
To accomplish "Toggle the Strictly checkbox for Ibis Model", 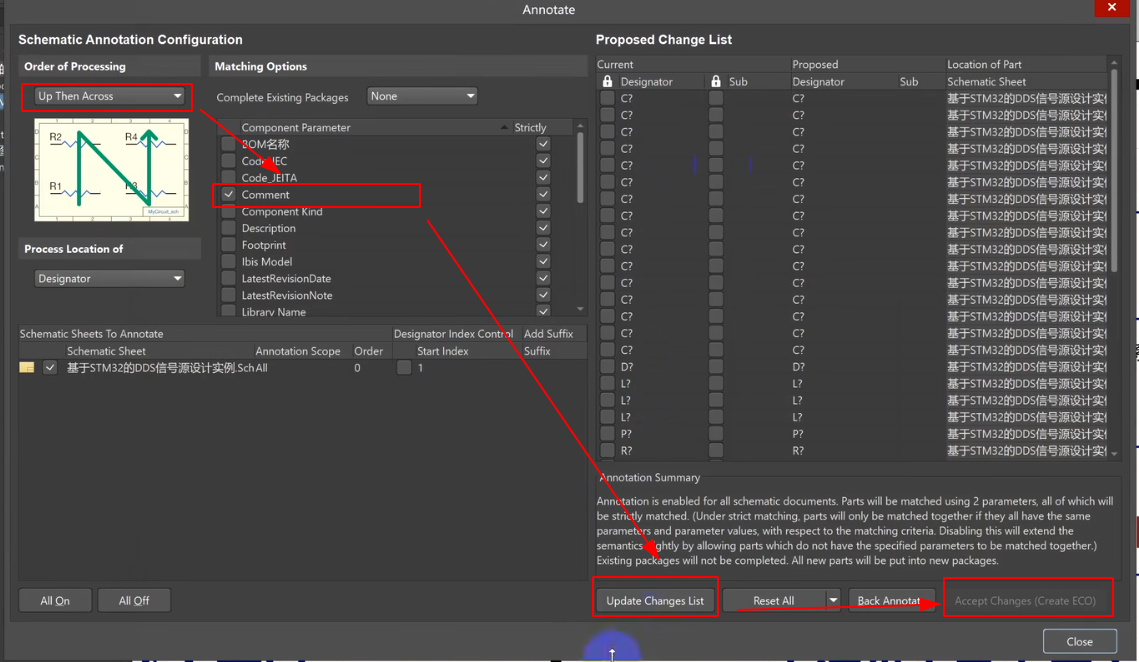I will click(x=543, y=262).
